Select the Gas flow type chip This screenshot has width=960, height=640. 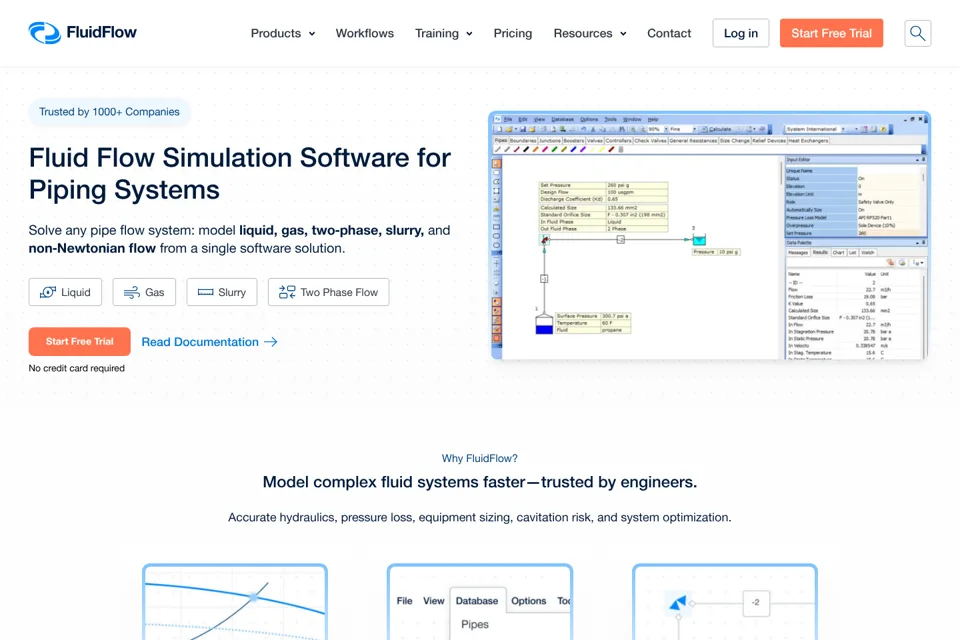click(144, 292)
